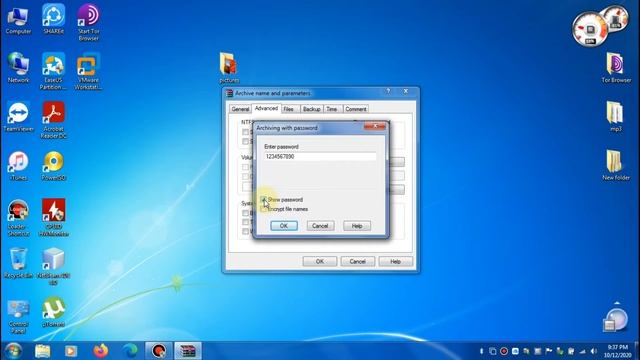The height and width of the screenshot is (360, 640).
Task: Select Acrobat Reader DC shortcut
Action: pos(53,120)
